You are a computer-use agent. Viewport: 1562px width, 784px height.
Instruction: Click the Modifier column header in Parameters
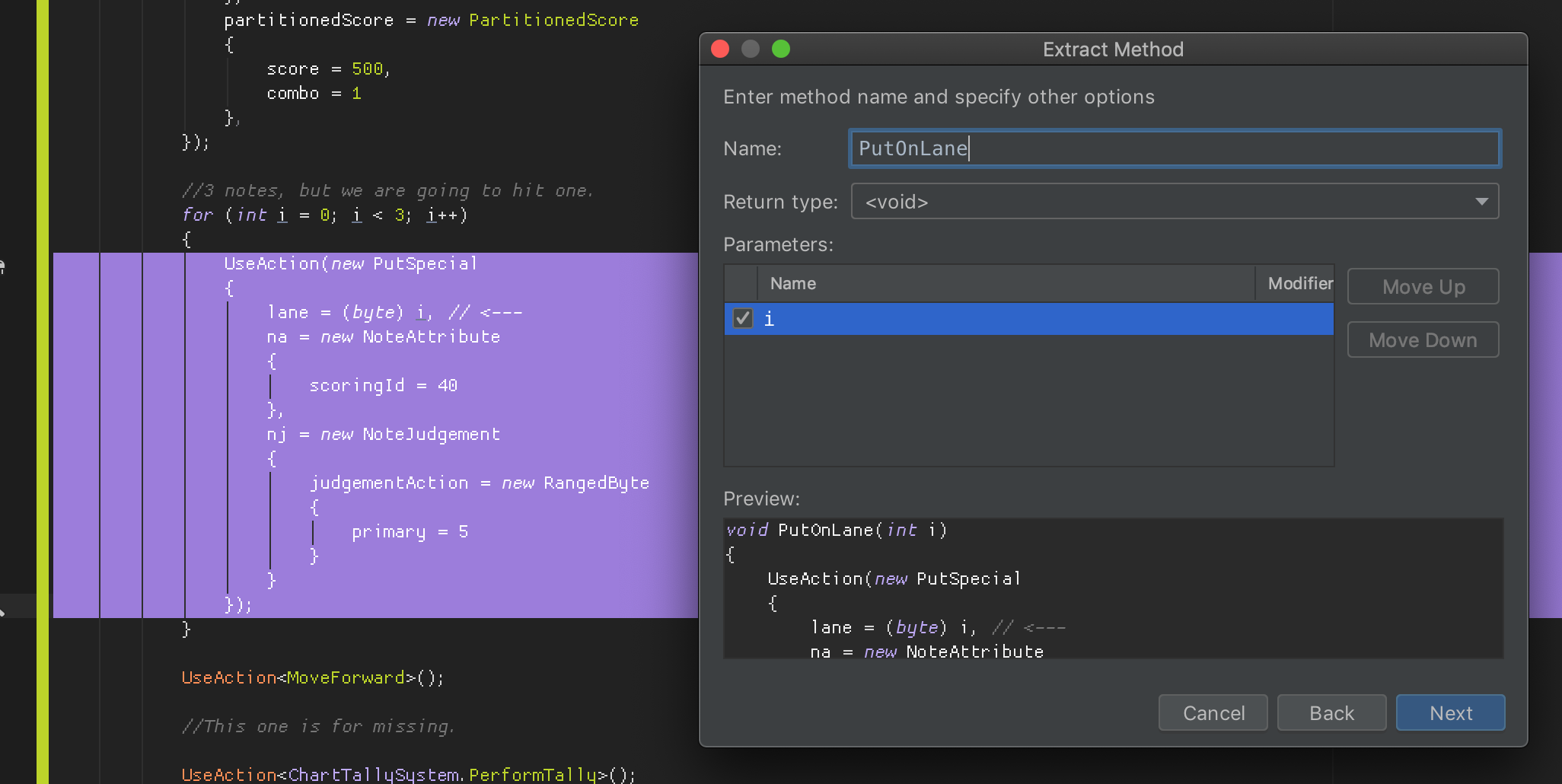[x=1295, y=284]
